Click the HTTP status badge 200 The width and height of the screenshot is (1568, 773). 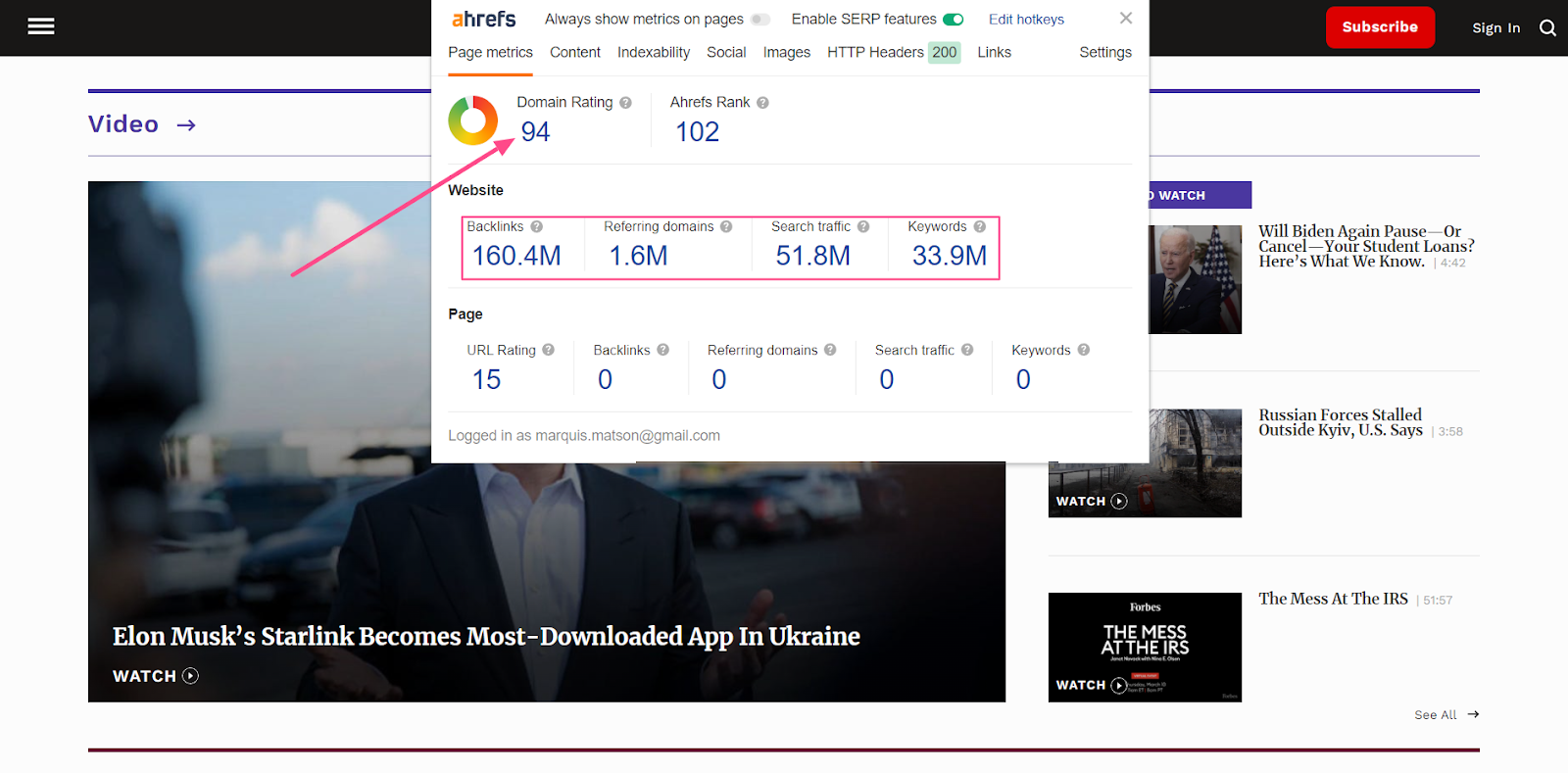(945, 52)
